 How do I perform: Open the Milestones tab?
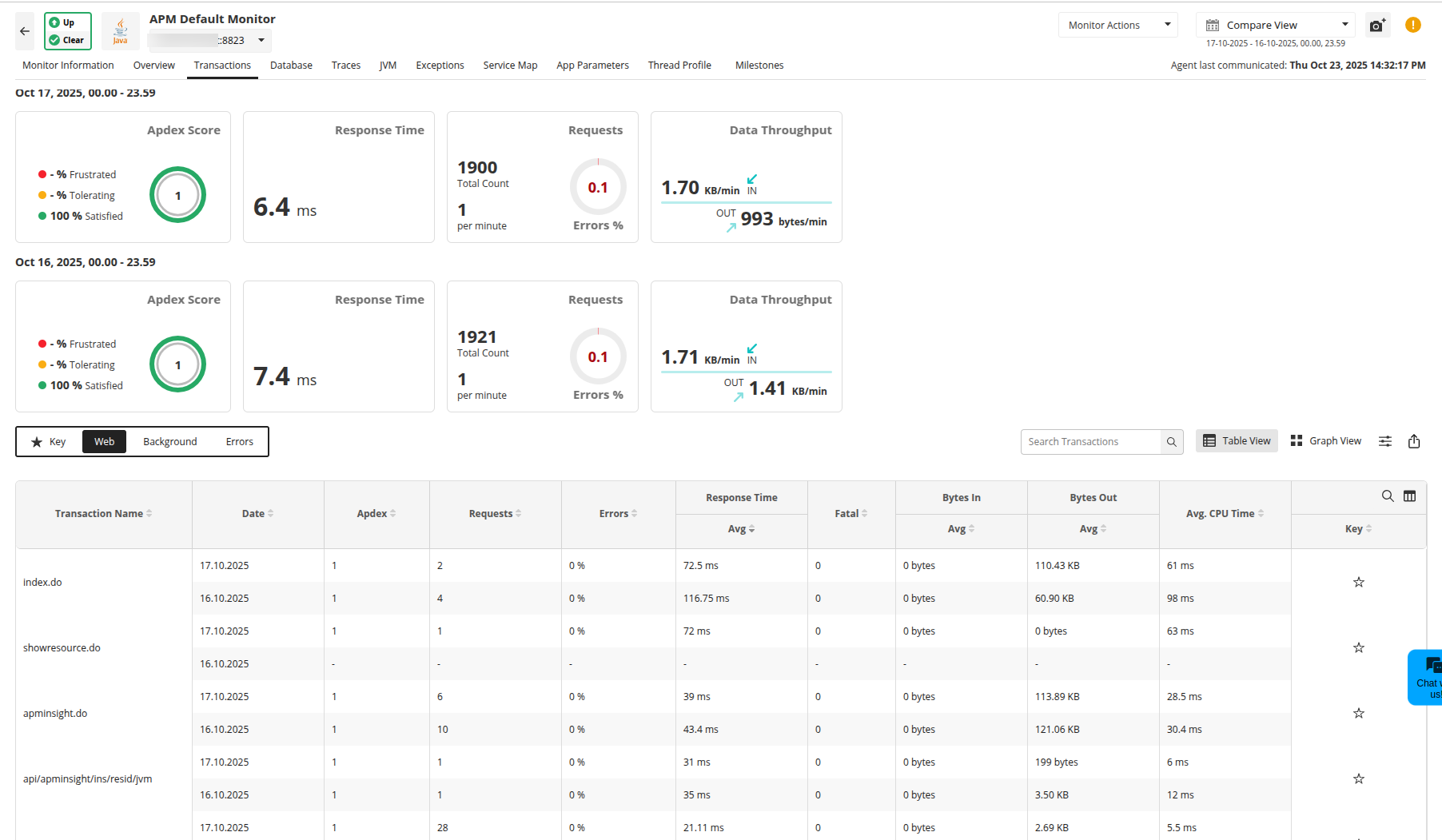click(759, 66)
